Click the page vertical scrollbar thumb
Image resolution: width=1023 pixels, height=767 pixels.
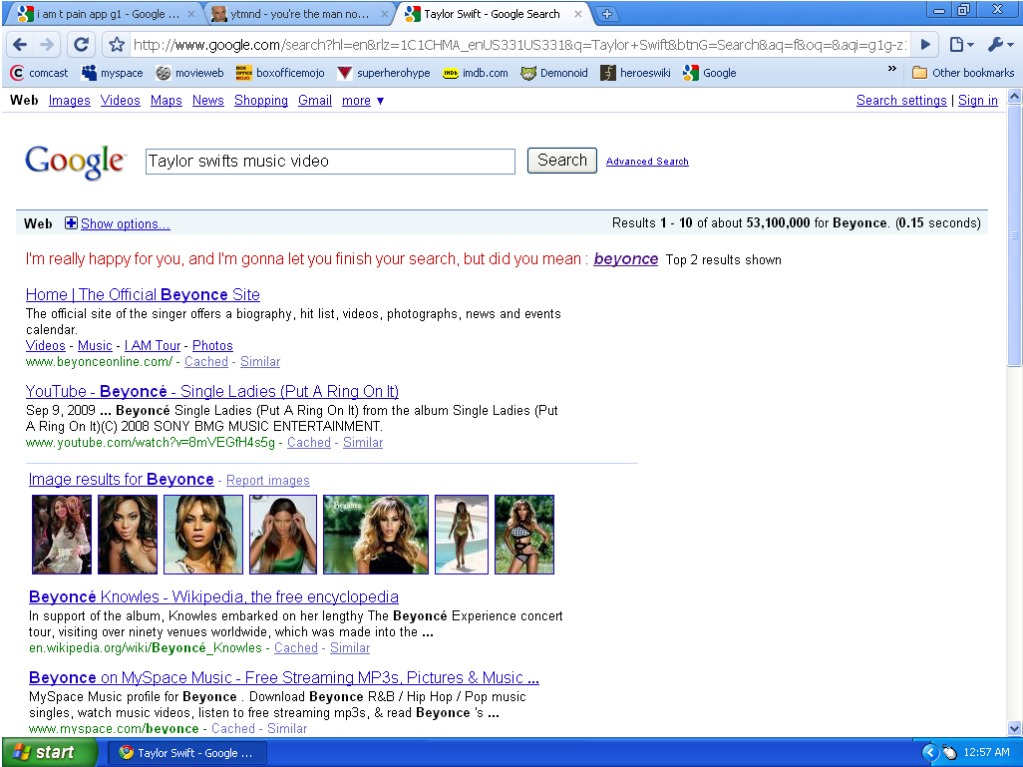[x=1015, y=235]
